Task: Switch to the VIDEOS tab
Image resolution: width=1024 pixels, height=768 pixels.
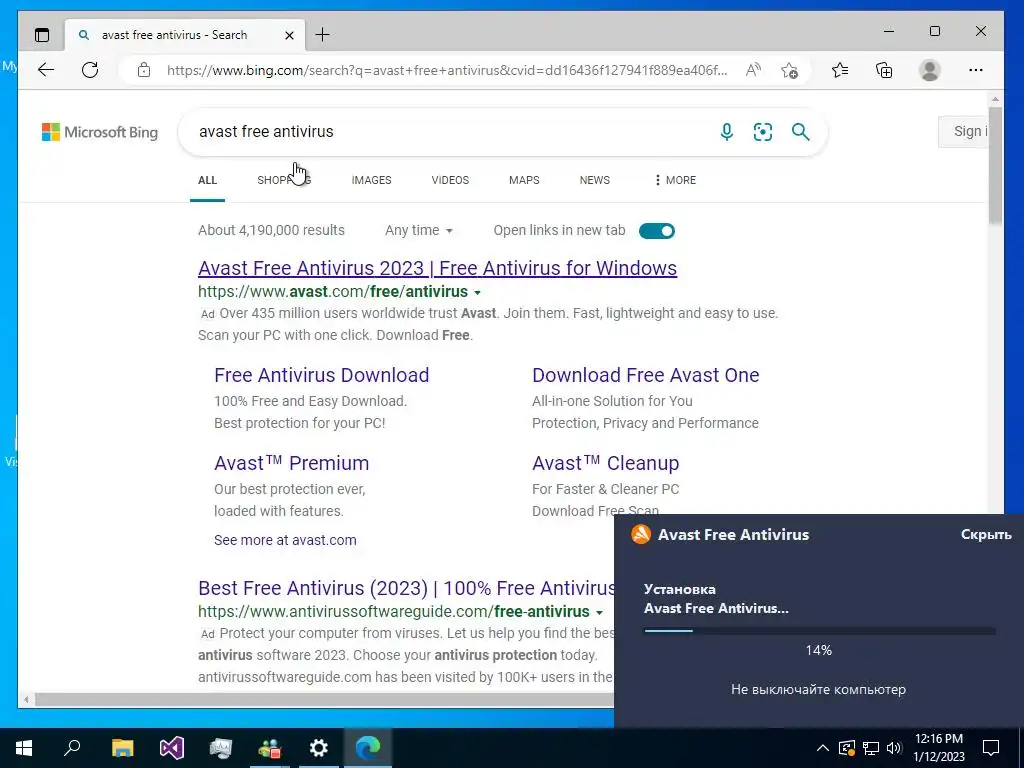Action: point(450,180)
